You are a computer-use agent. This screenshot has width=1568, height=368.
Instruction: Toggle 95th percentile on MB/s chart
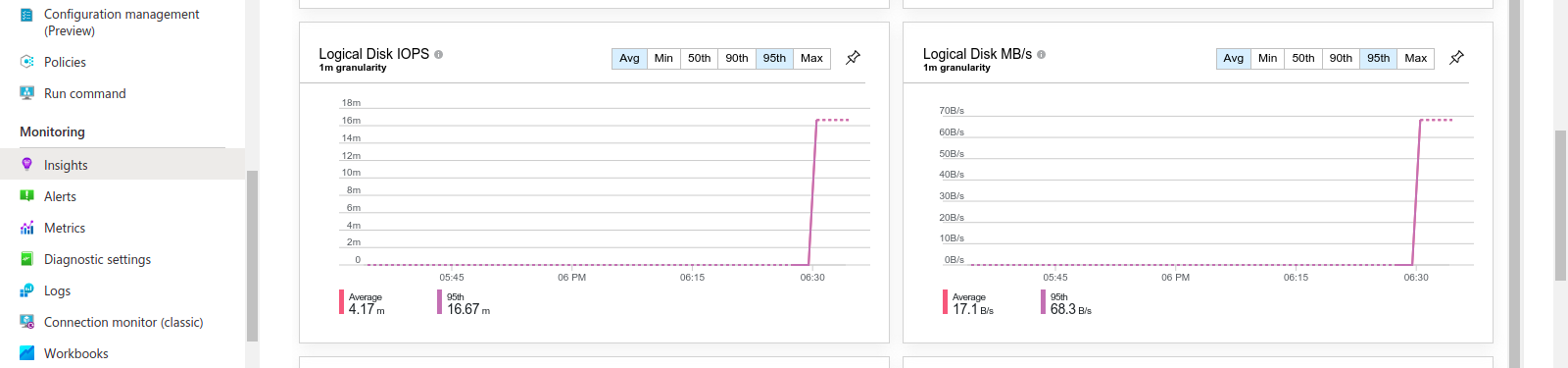pos(1379,59)
